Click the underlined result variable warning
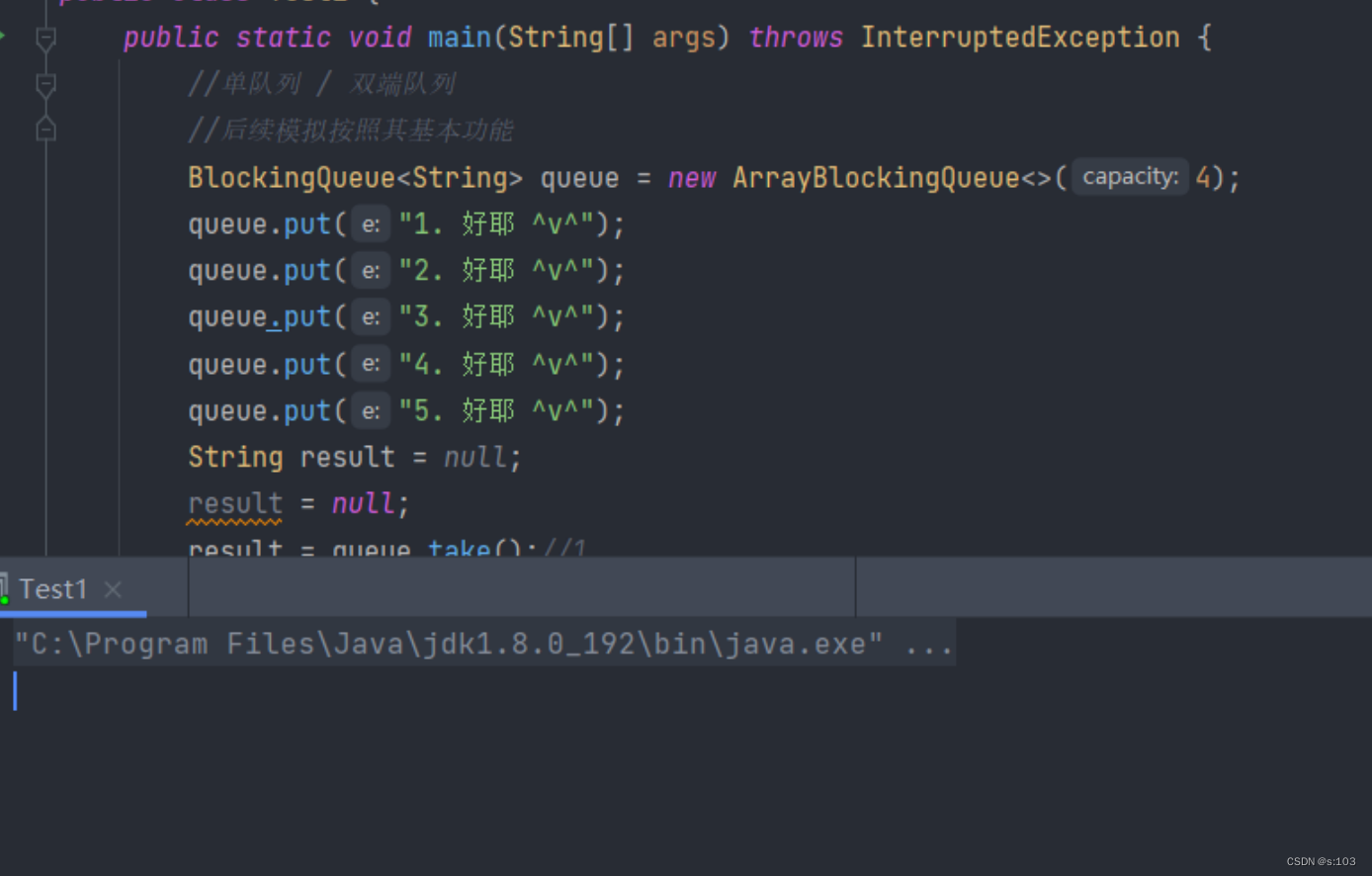The height and width of the screenshot is (876, 1372). 235,504
